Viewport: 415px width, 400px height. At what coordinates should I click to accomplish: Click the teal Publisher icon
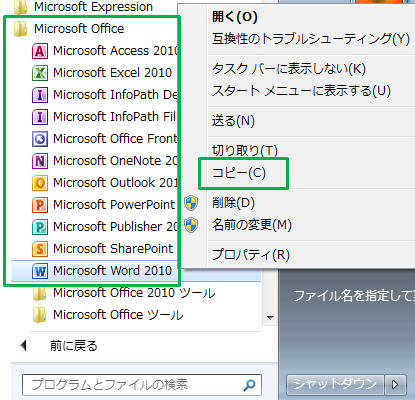click(x=40, y=227)
